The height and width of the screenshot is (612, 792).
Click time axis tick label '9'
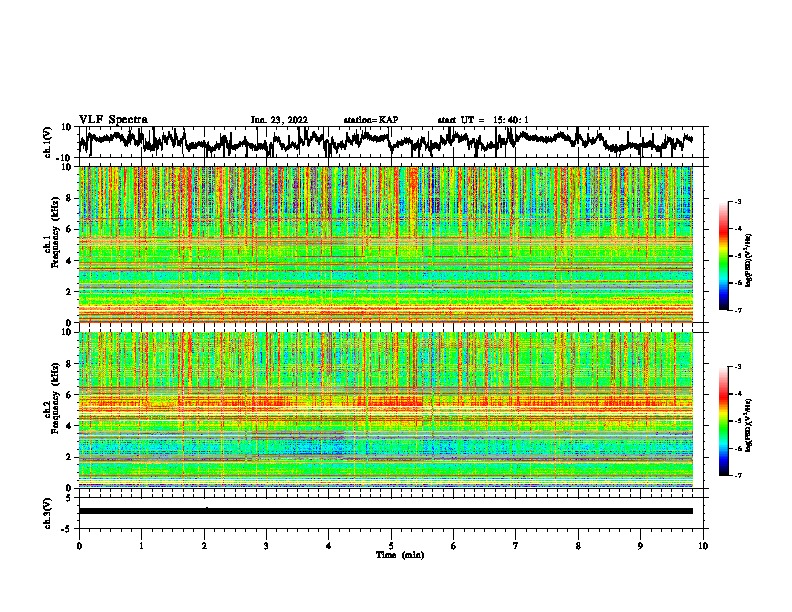(640, 546)
